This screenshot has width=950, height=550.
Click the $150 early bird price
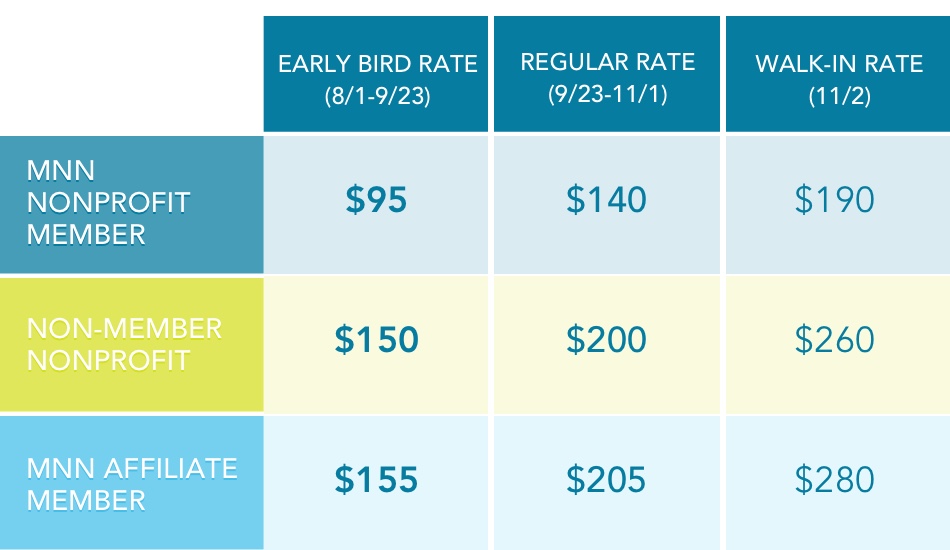coord(377,341)
